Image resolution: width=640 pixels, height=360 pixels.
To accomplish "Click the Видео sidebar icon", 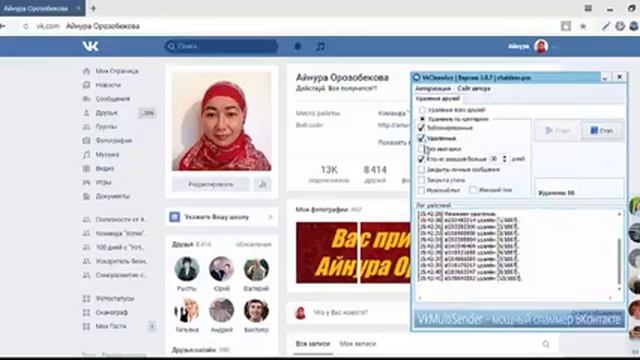I will click(86, 168).
